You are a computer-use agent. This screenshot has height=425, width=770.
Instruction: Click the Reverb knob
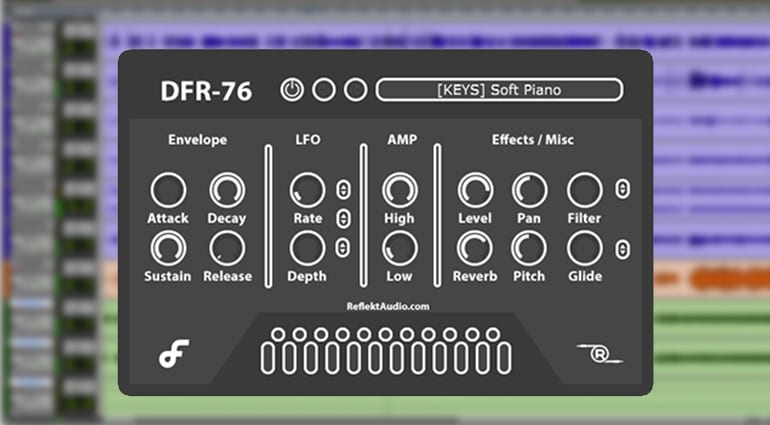(475, 249)
